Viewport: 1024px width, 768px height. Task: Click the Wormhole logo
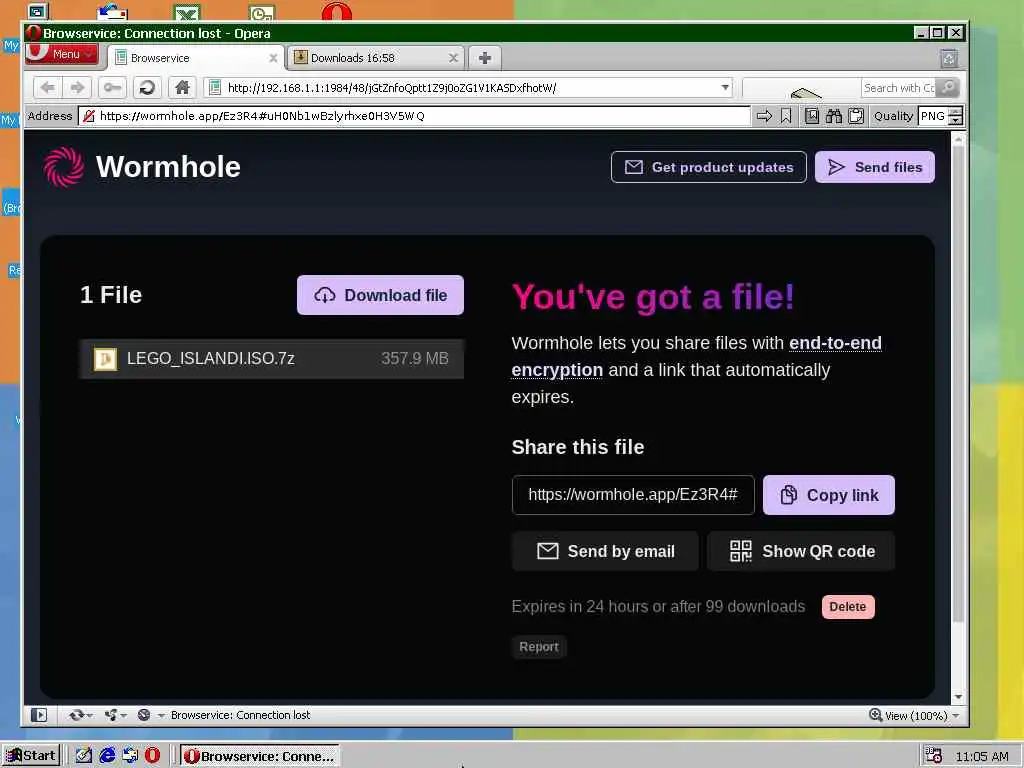(x=142, y=167)
